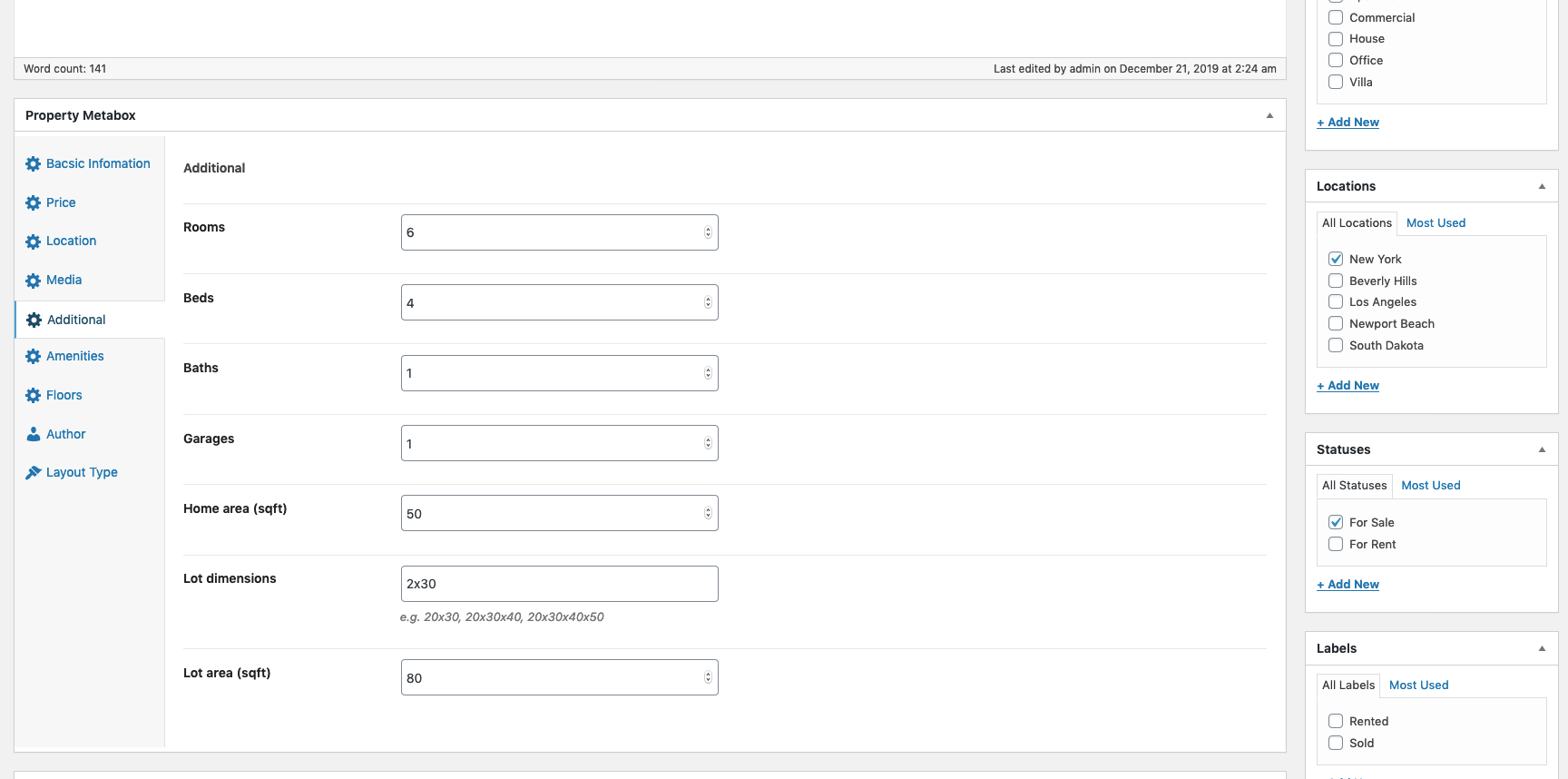Collapse the Statuses panel arrow
The width and height of the screenshot is (1568, 779).
pyautogui.click(x=1542, y=449)
